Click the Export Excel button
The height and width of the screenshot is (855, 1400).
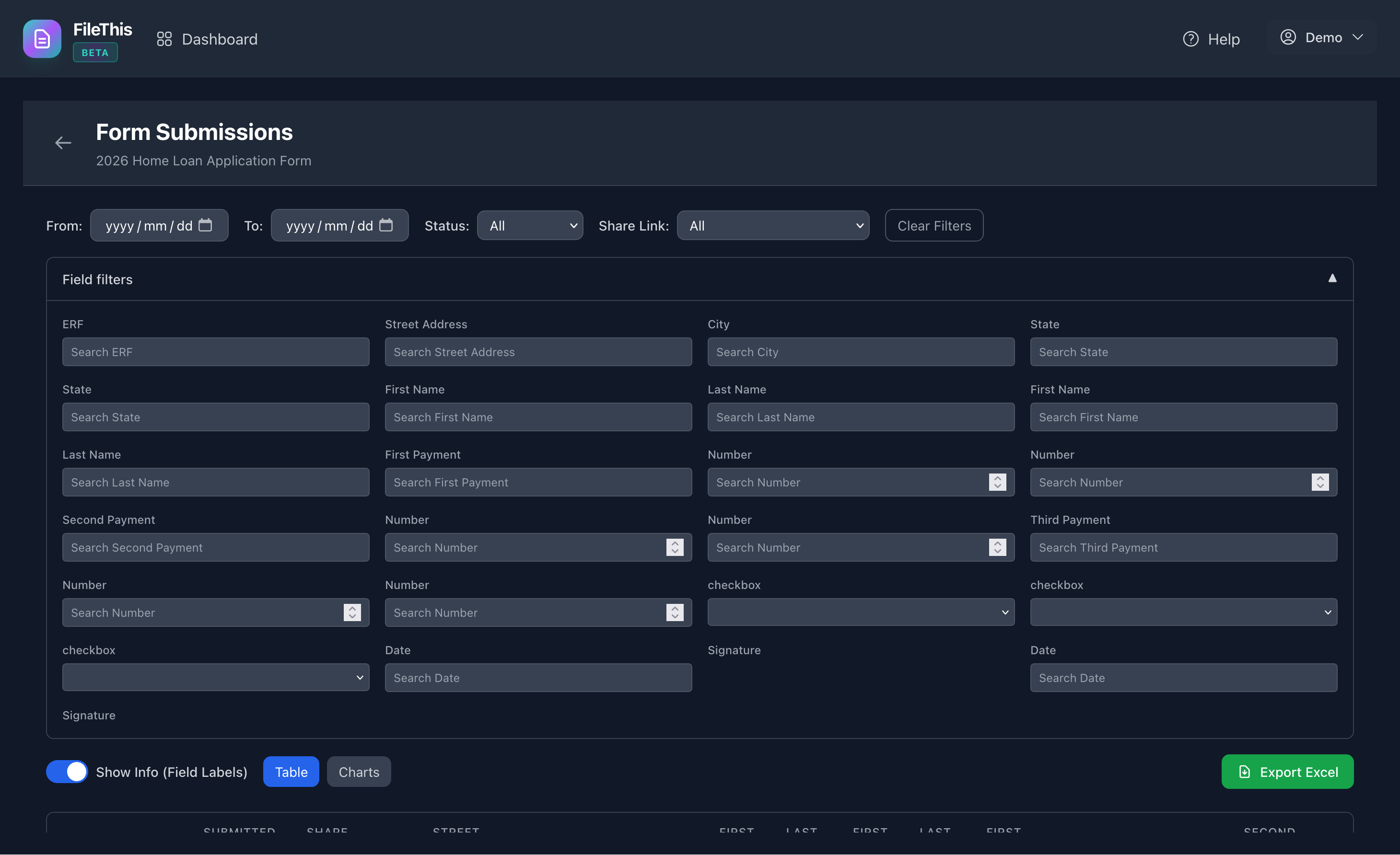1287,772
